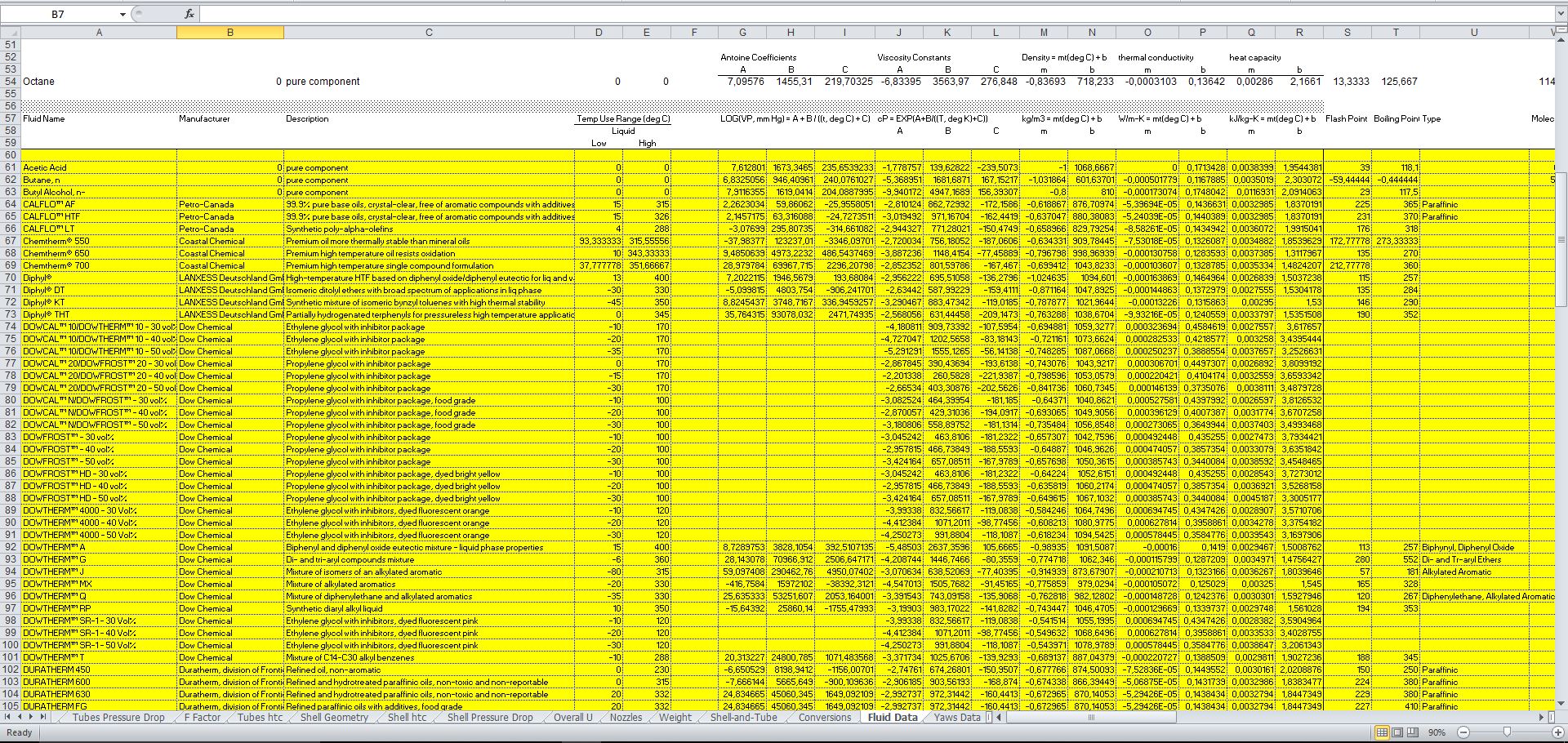Select column B header

point(229,33)
